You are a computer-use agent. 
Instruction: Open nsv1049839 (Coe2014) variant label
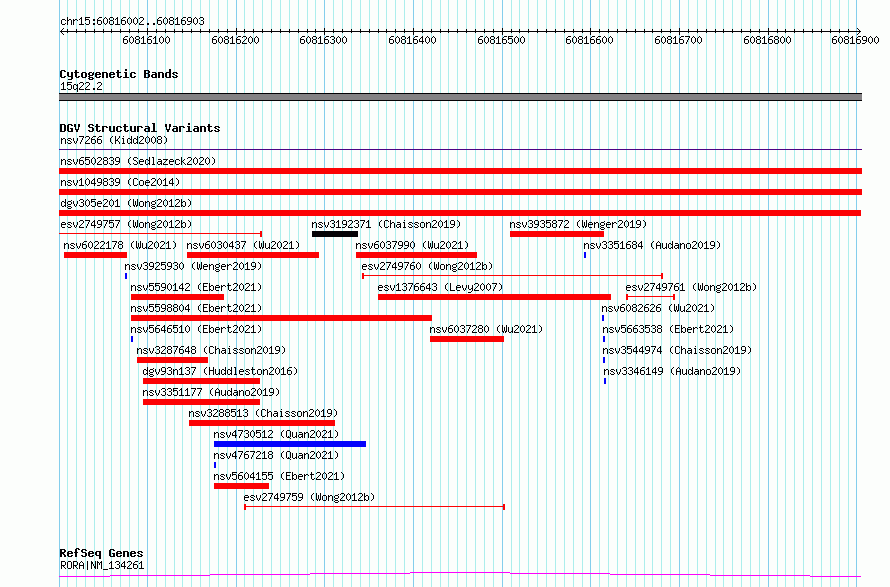[120, 182]
